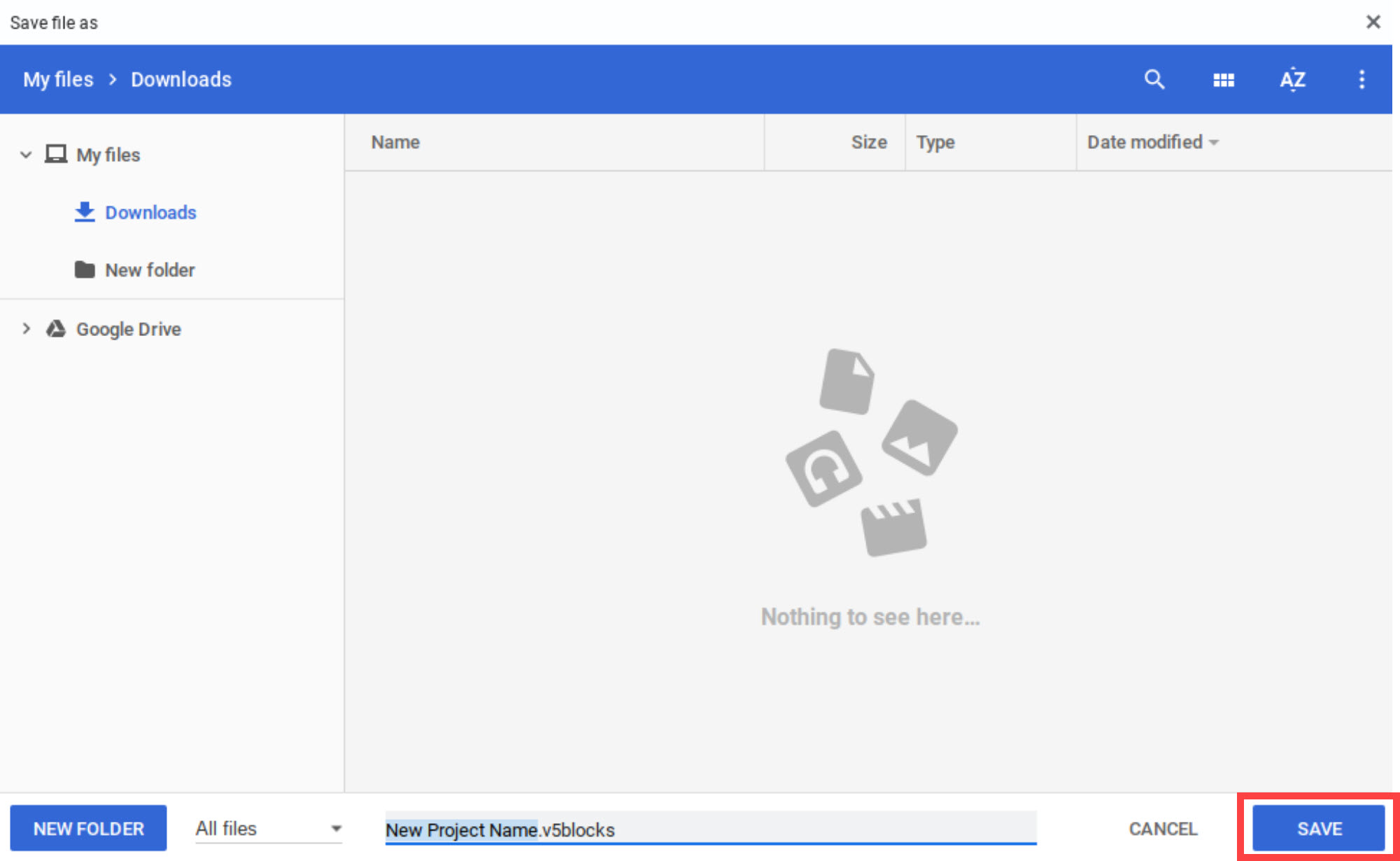
Task: Select My files in the breadcrumb
Action: tap(57, 79)
